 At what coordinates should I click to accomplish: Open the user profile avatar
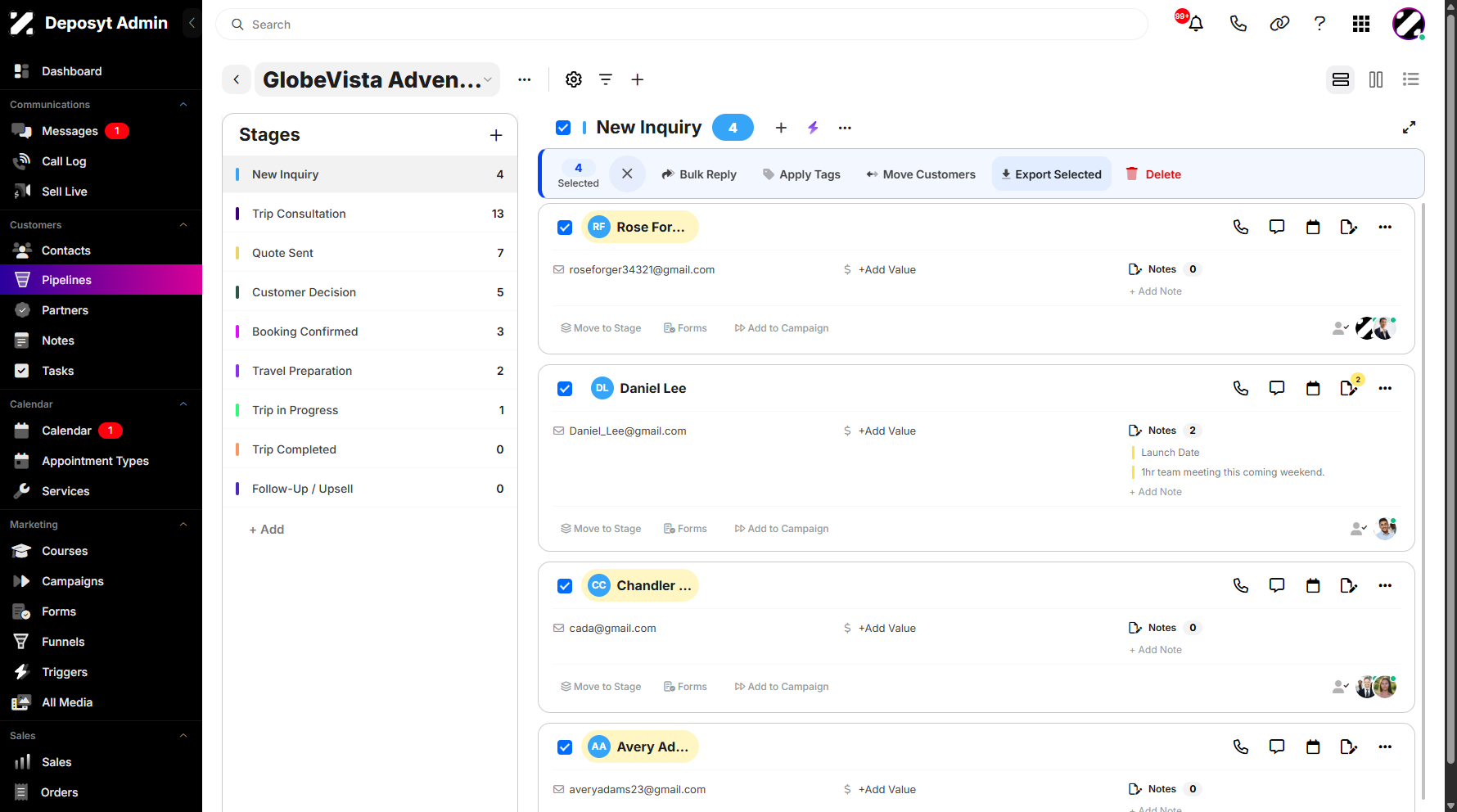(1409, 24)
